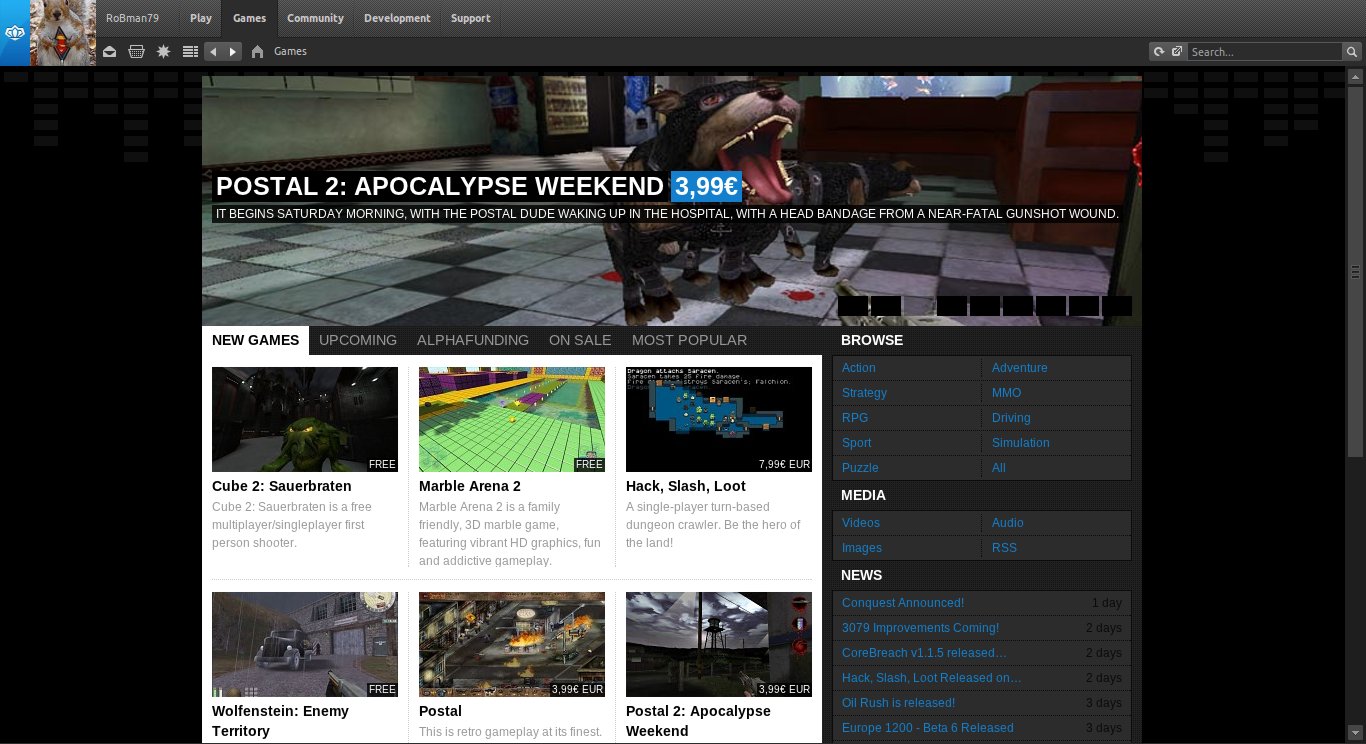This screenshot has width=1366, height=744.
Task: Click the Cube 2: Sauerbraten thumbnail
Action: coord(305,419)
